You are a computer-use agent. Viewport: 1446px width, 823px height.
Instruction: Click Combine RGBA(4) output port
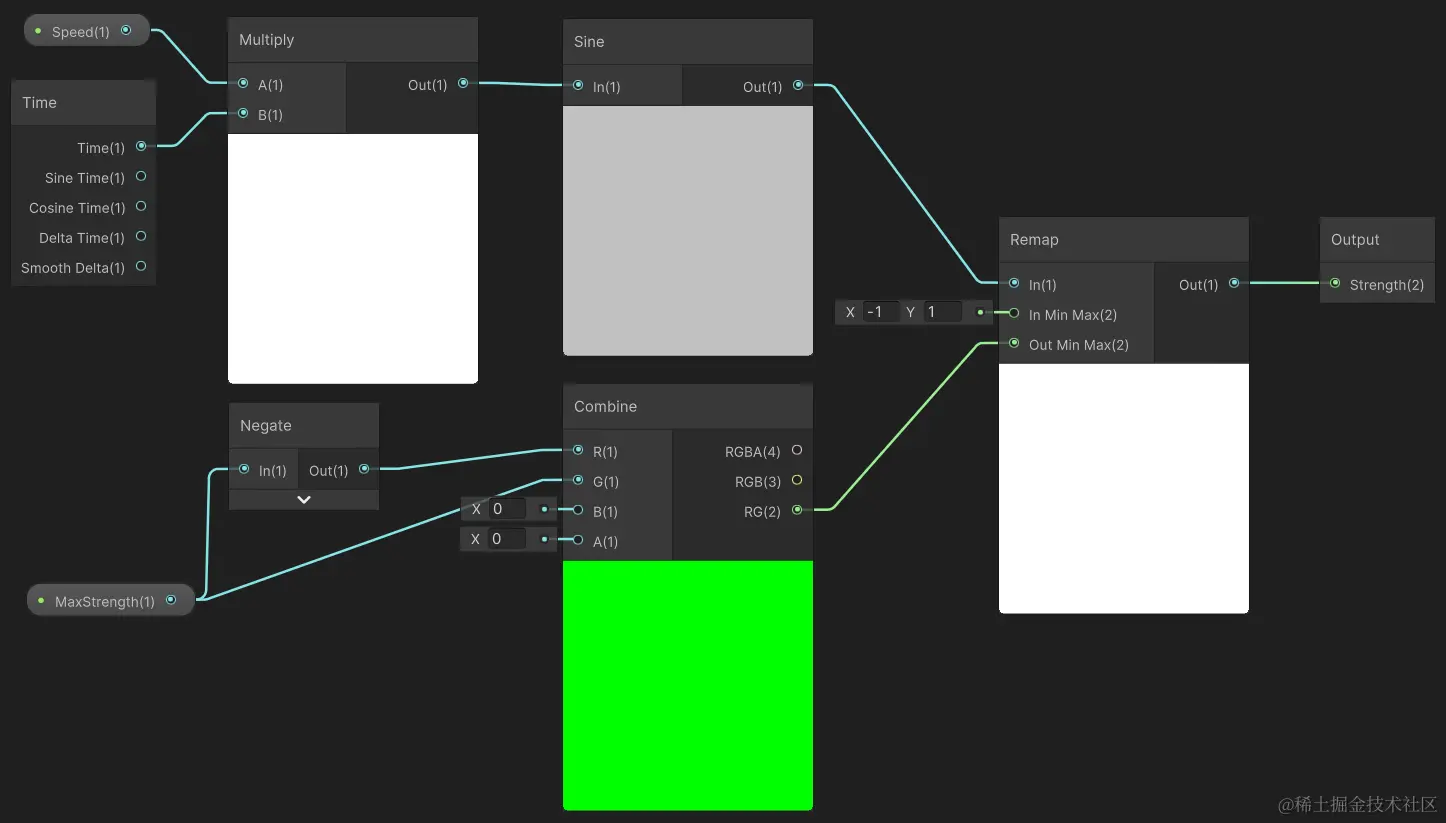pyautogui.click(x=797, y=451)
